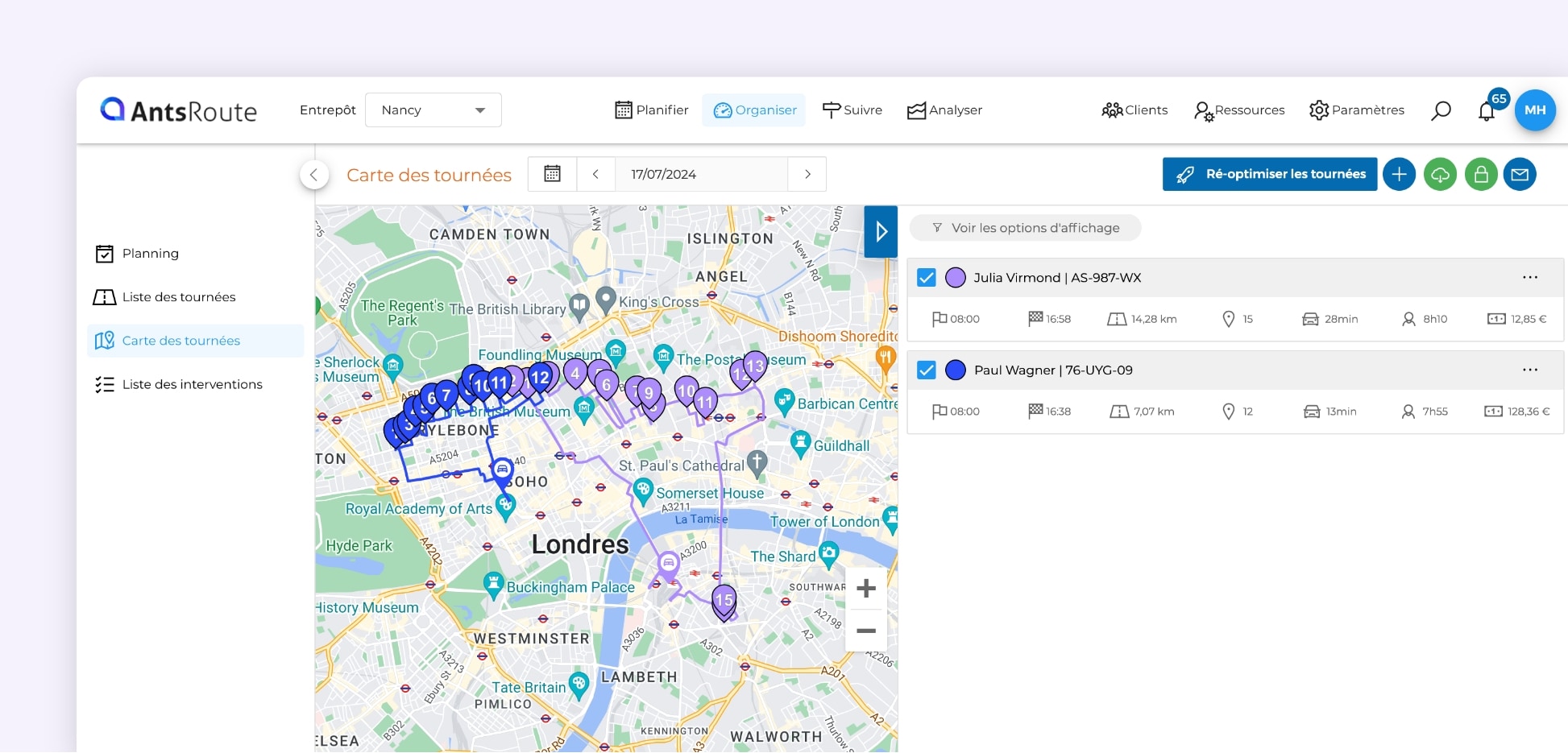Open Liste des tournées in sidebar
1568x753 pixels.
[x=179, y=297]
